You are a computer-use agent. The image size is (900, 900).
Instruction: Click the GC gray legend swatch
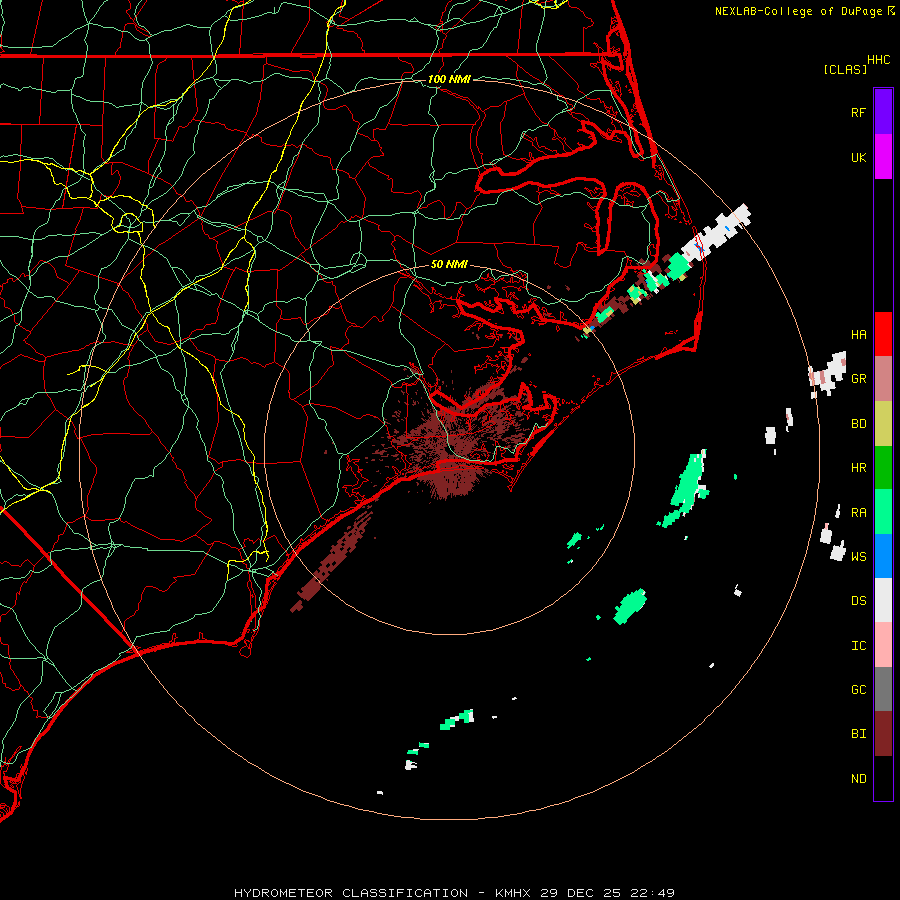[883, 689]
